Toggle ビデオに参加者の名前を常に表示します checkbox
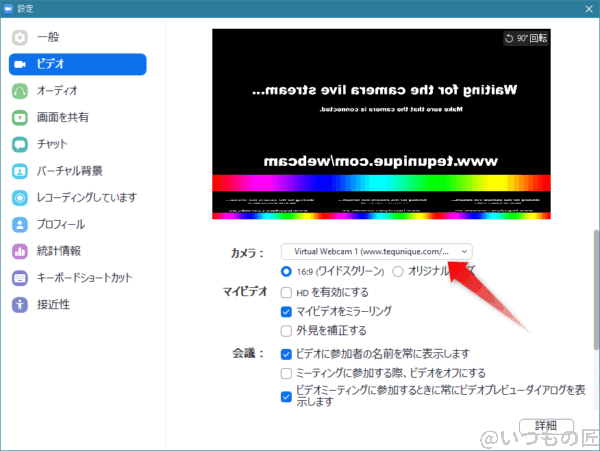This screenshot has height=451, width=600. pyautogui.click(x=286, y=354)
